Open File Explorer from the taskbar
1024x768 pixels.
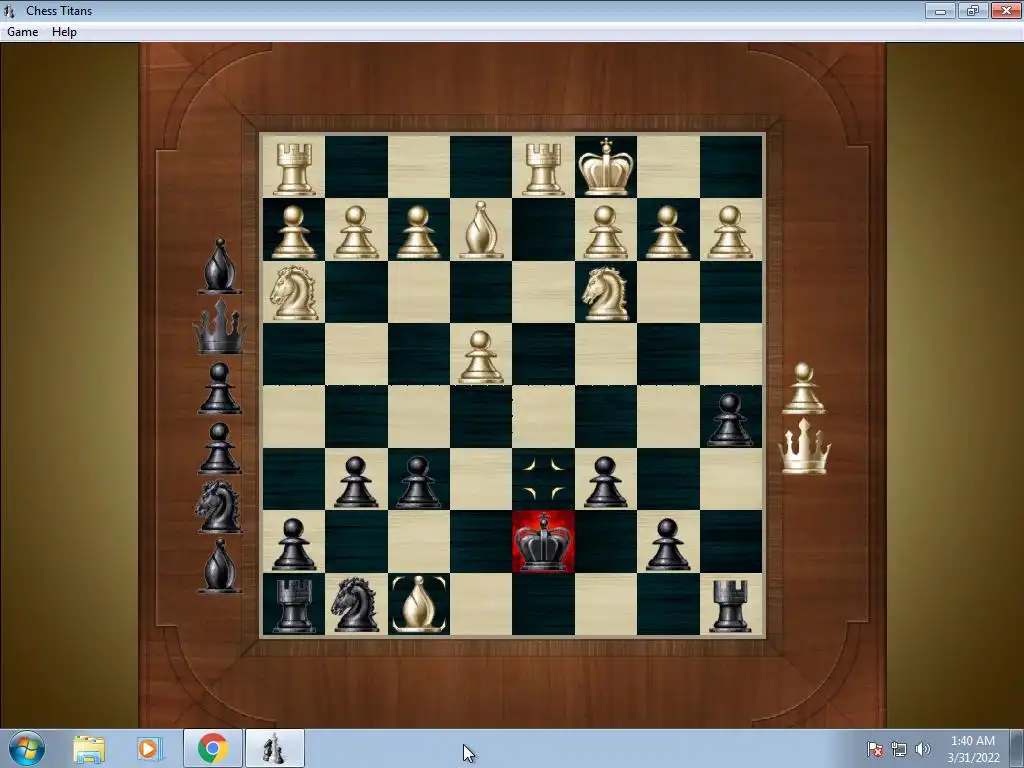click(89, 749)
